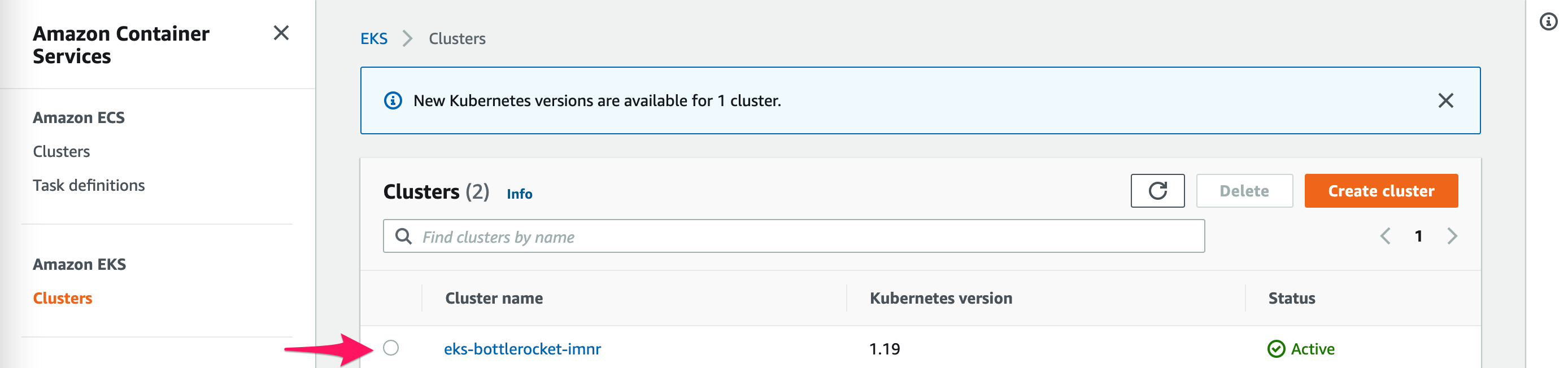Viewport: 1568px width, 368px height.
Task: Open the help info panel icon at top right
Action: click(x=1548, y=22)
